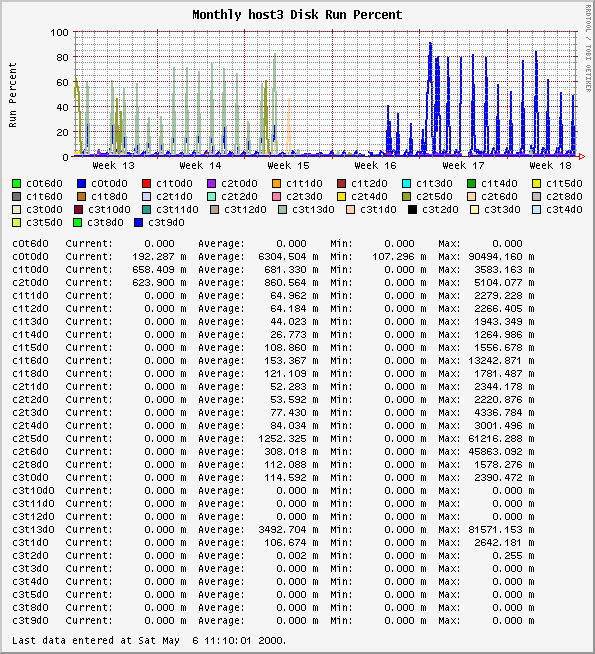Click the 'Run Percent' y-axis label

[13, 95]
